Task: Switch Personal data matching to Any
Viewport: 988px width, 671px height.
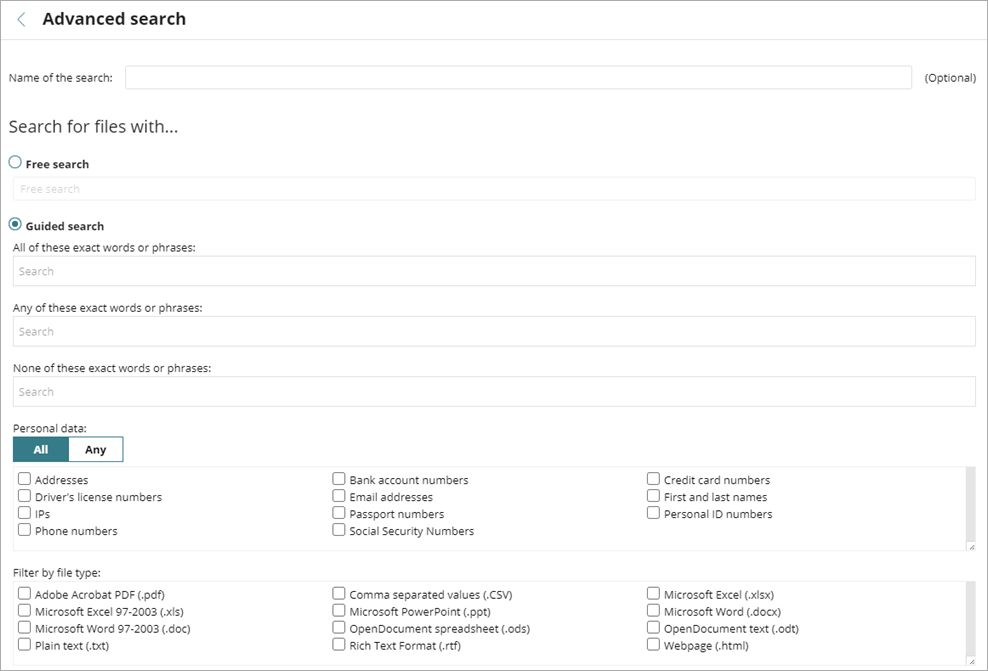Action: [95, 449]
